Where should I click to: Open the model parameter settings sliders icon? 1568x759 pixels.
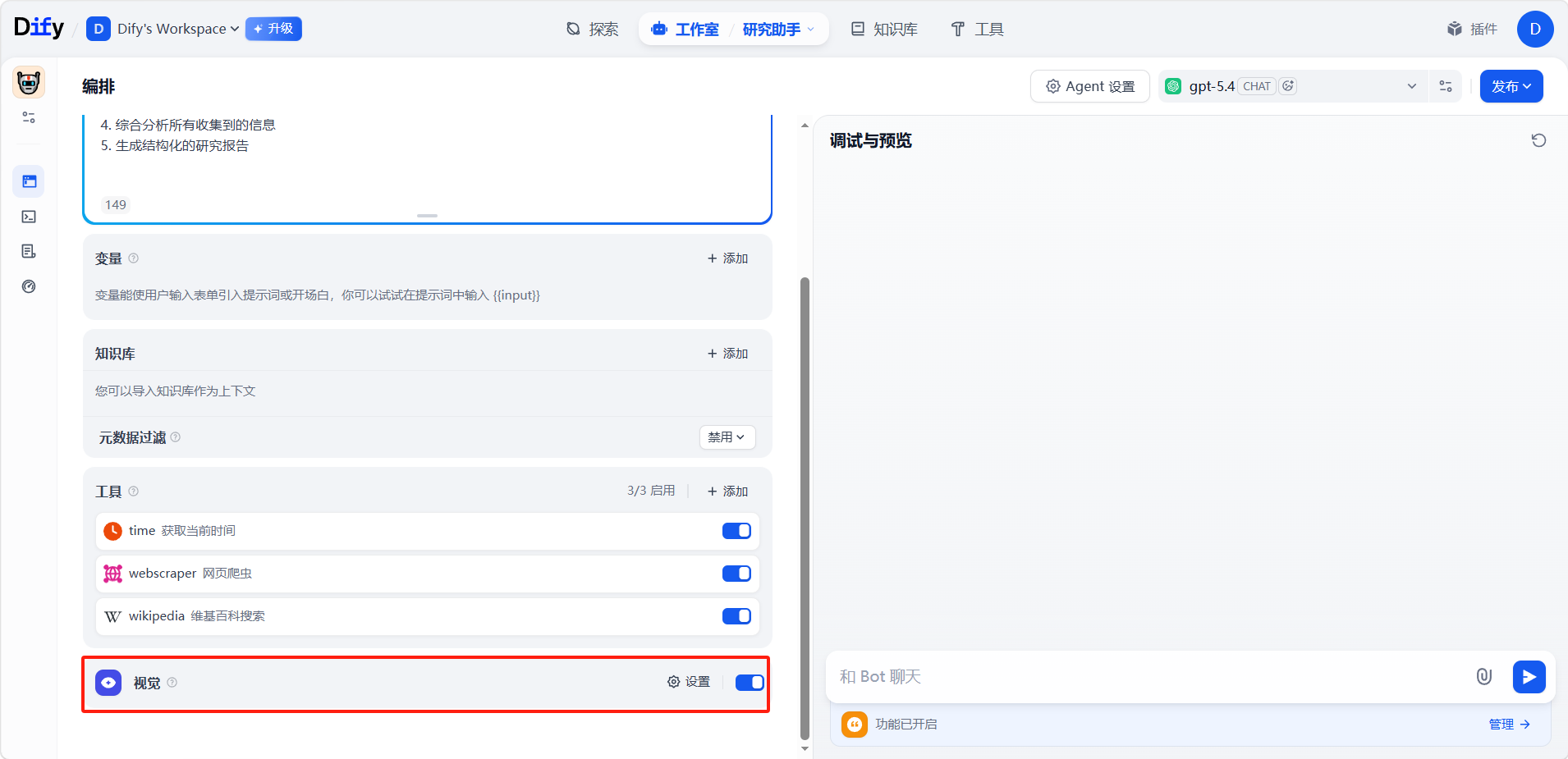[1446, 86]
